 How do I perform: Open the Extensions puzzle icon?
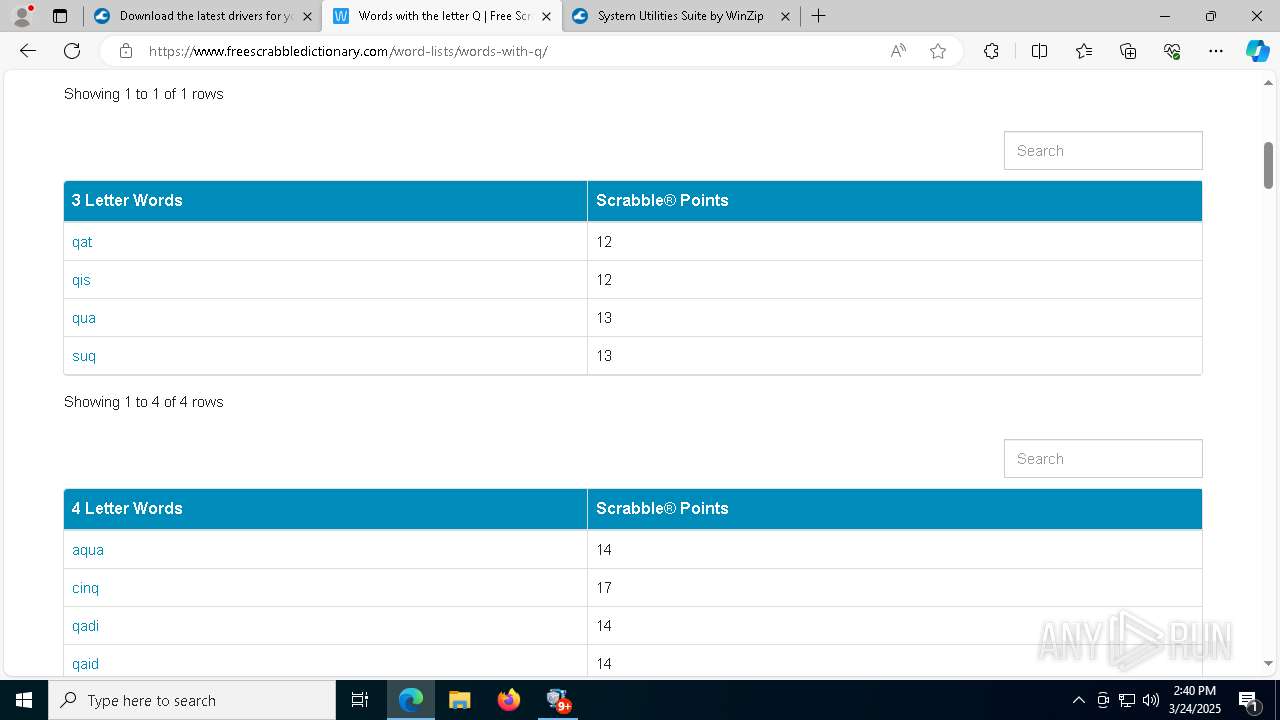[x=991, y=51]
